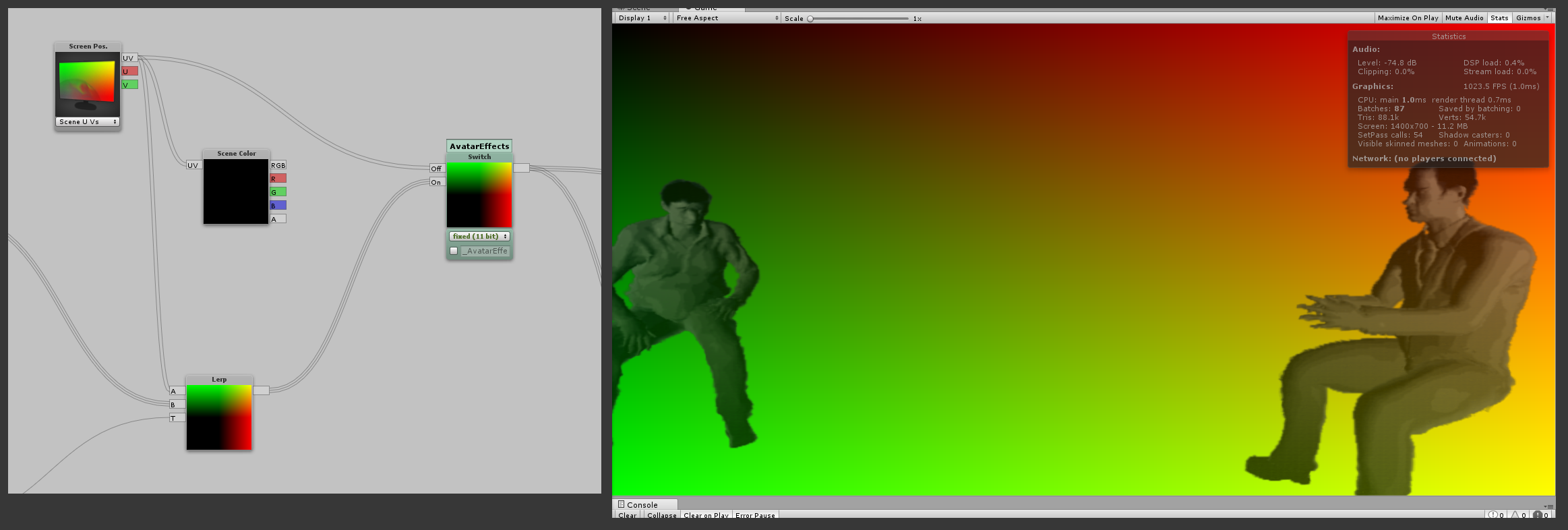Click the red U output port on Screen Pos.
Screen dimensions: 1568x530
coord(129,71)
